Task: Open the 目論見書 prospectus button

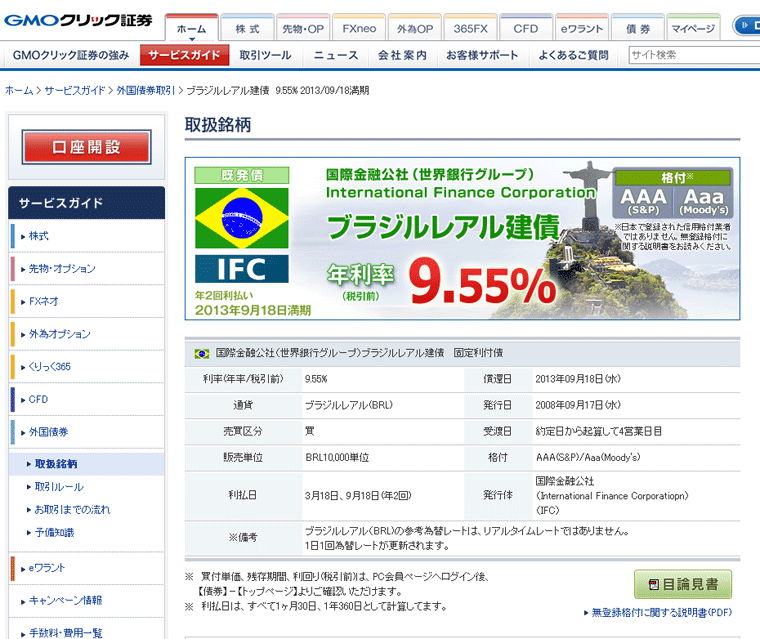Action: click(x=683, y=584)
